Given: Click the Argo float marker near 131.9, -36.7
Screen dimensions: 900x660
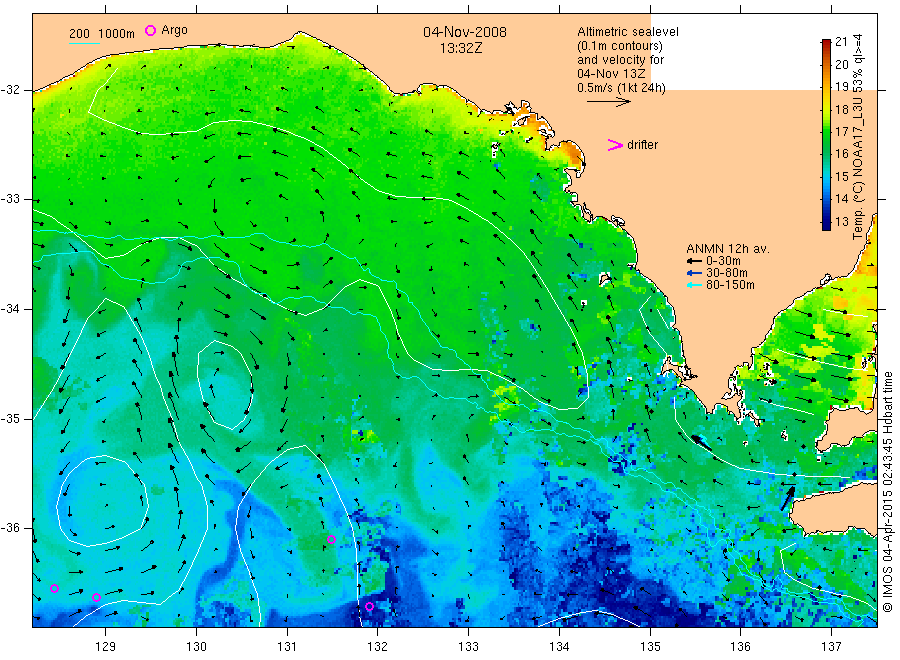Looking at the screenshot, I should click(370, 607).
